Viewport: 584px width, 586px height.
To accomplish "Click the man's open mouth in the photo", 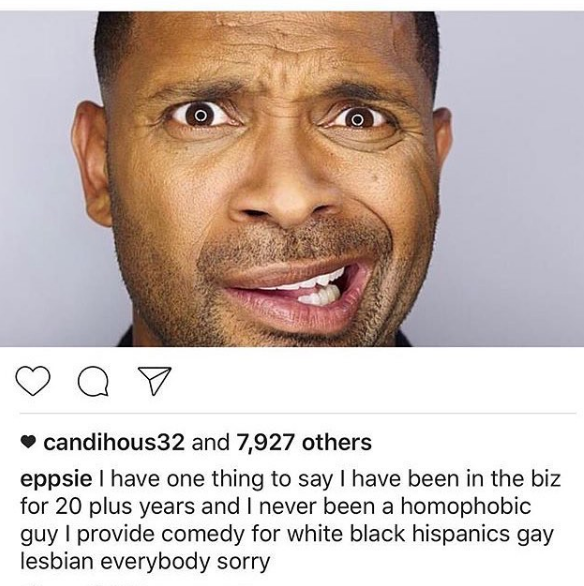I will 299,292.
